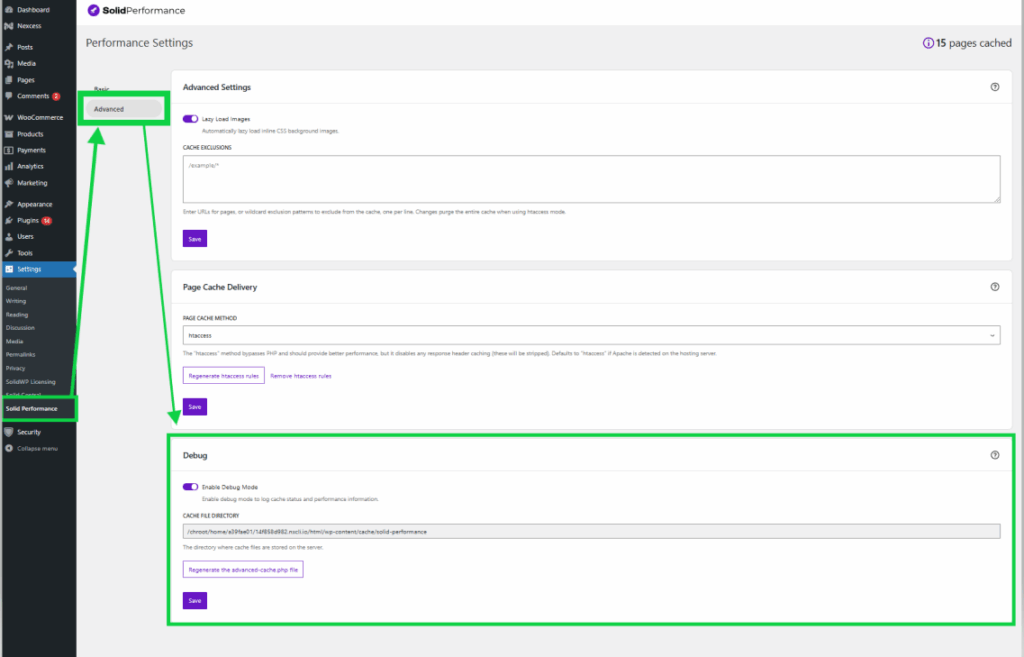Collapse the admin sidebar menu
The width and height of the screenshot is (1024, 657).
coord(36,448)
